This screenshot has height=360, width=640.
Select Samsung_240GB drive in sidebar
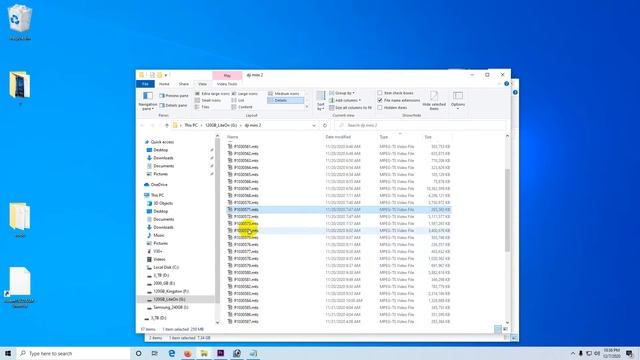click(171, 307)
